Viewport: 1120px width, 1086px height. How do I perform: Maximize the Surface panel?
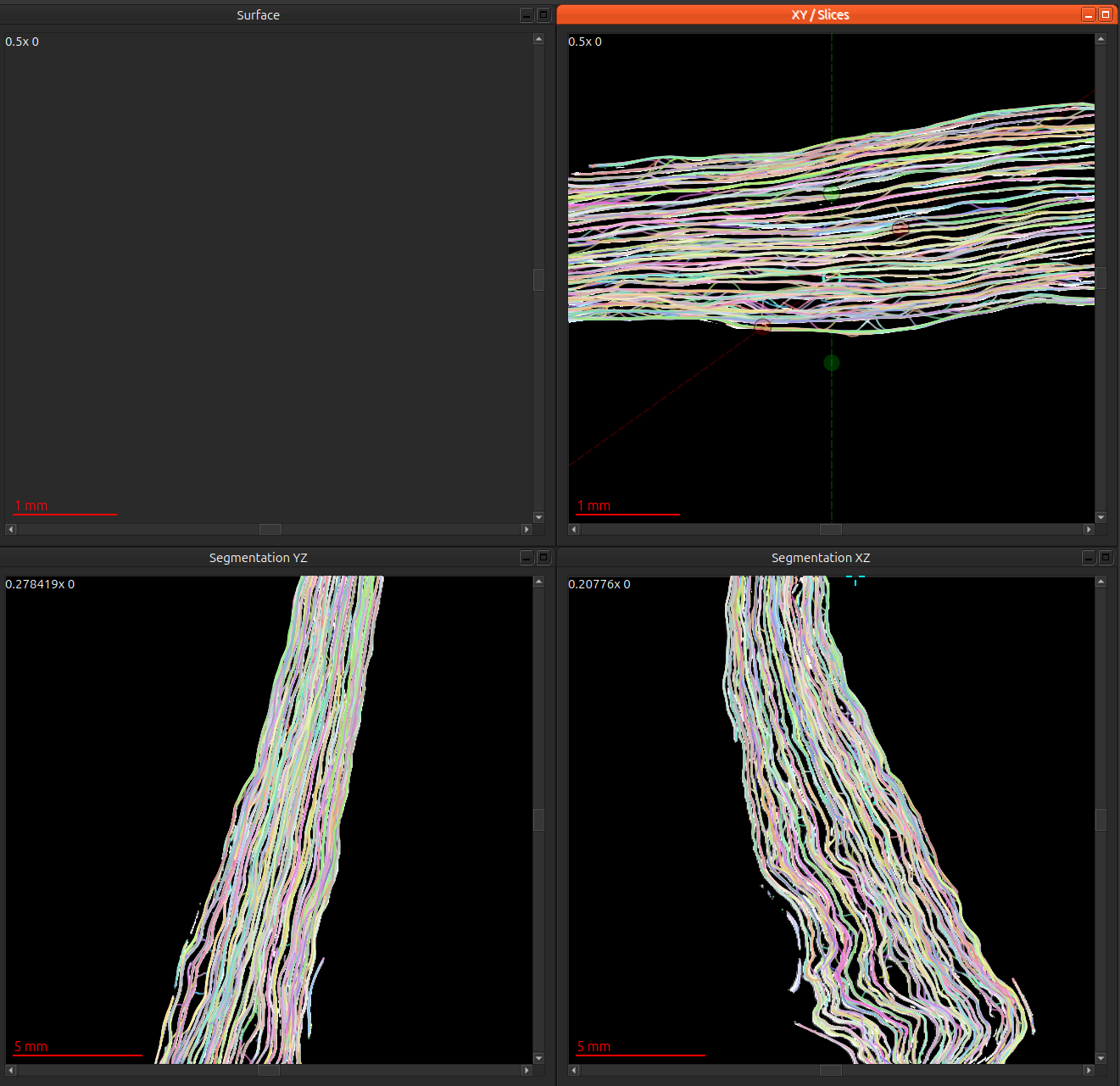[543, 15]
